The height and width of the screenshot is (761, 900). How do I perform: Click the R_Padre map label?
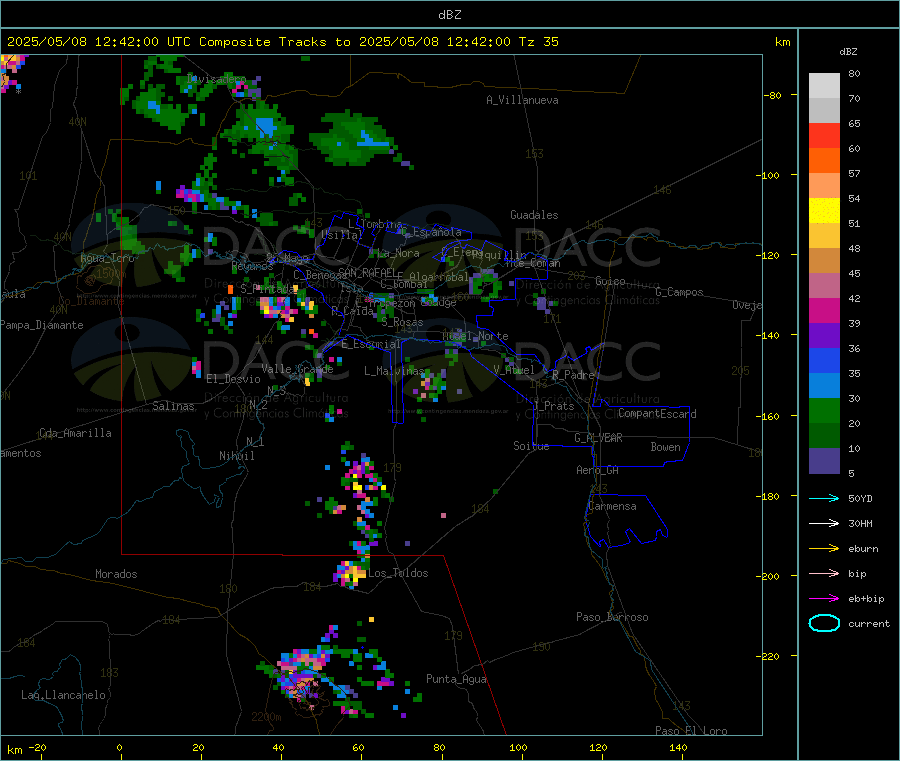click(x=573, y=375)
